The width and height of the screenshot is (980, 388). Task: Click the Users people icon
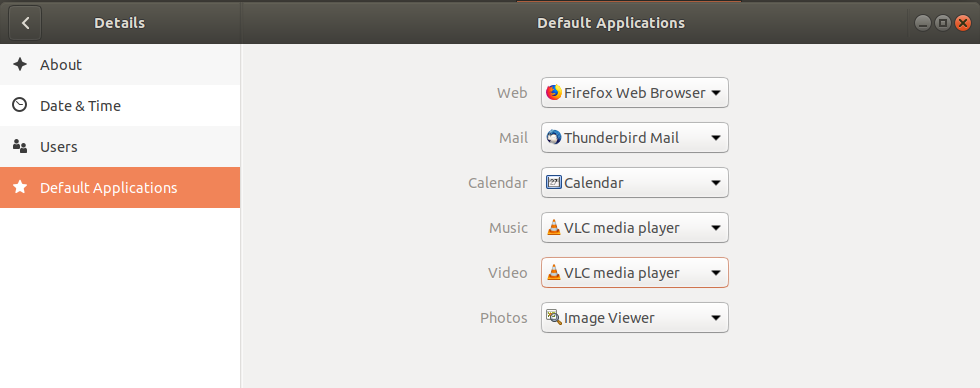coord(20,147)
